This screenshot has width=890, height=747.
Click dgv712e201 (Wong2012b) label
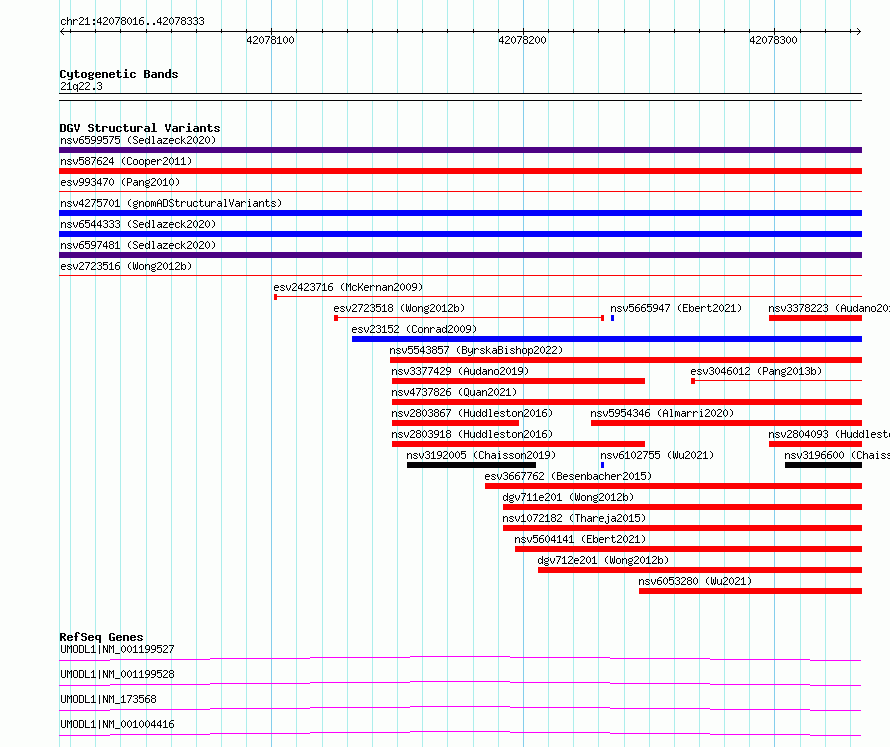tap(603, 560)
